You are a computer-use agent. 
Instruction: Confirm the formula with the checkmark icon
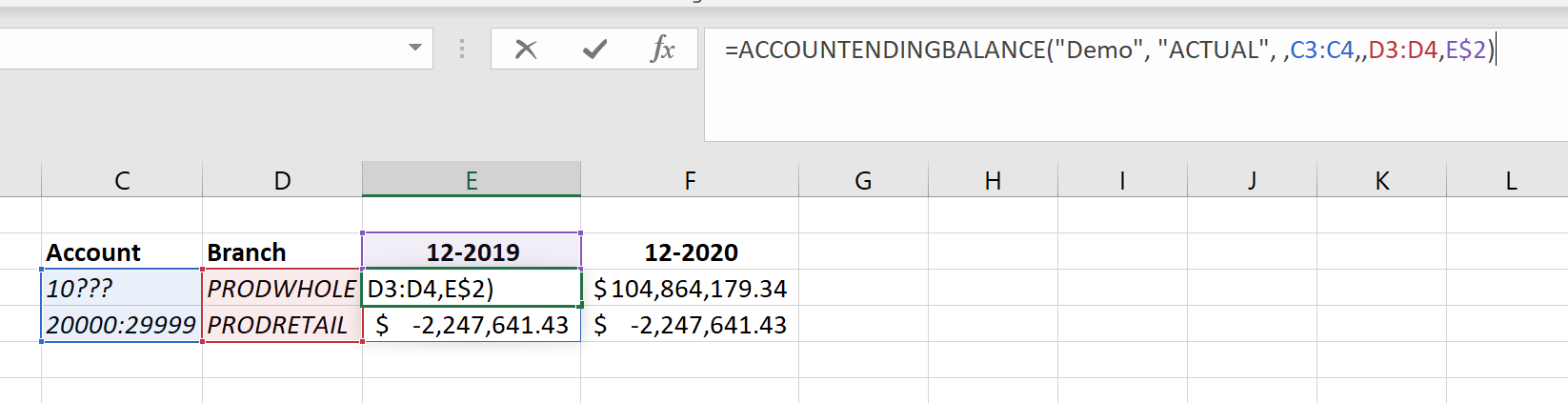(594, 49)
